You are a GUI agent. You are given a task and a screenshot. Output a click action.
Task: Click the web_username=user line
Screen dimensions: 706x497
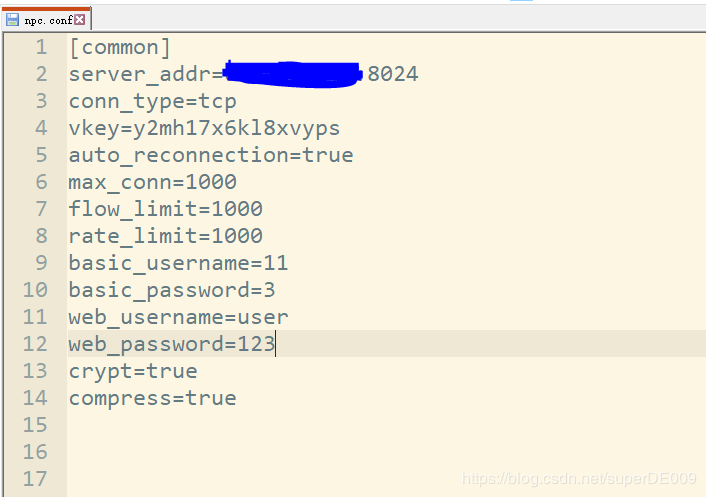point(178,317)
